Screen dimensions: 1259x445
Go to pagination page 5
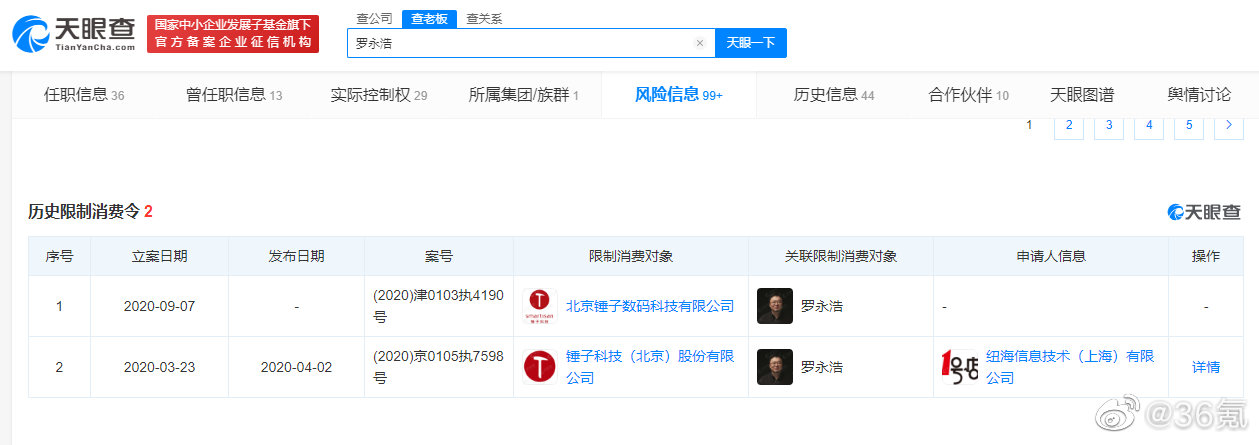(x=1189, y=125)
